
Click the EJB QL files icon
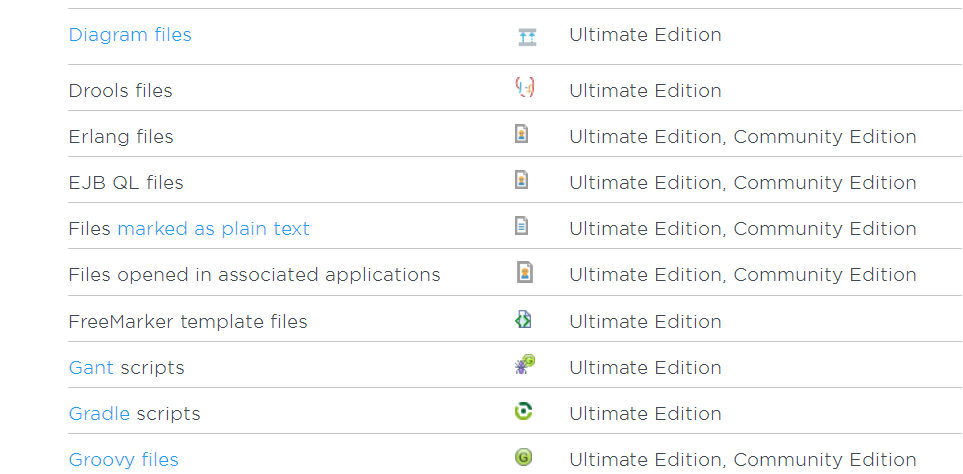click(x=521, y=179)
